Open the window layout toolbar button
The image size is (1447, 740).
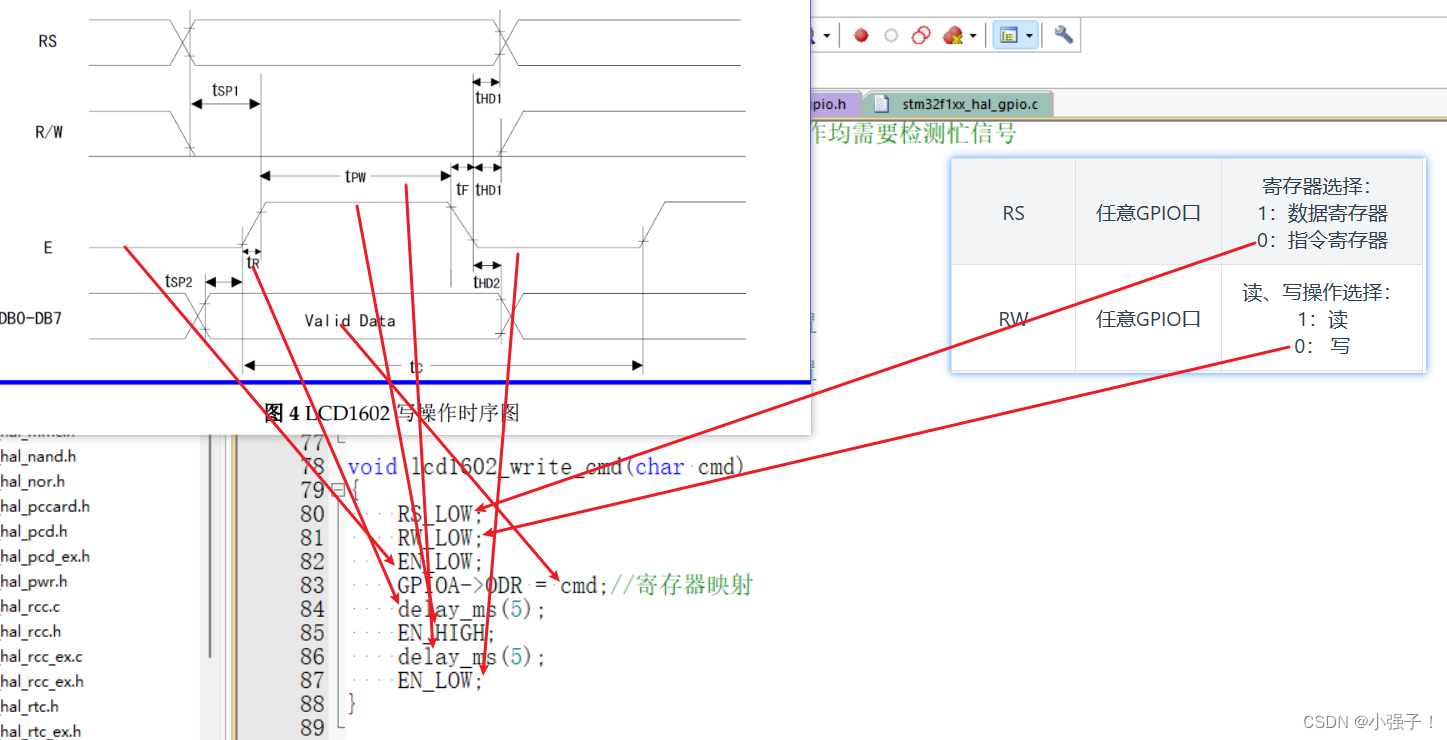coord(1009,36)
